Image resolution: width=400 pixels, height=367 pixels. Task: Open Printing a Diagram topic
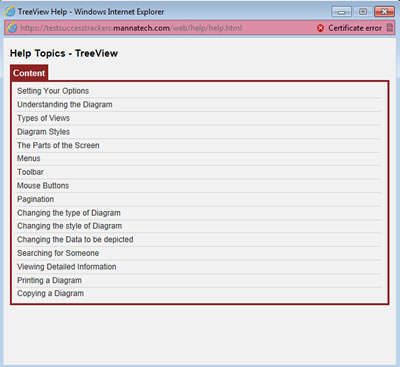[x=49, y=280]
